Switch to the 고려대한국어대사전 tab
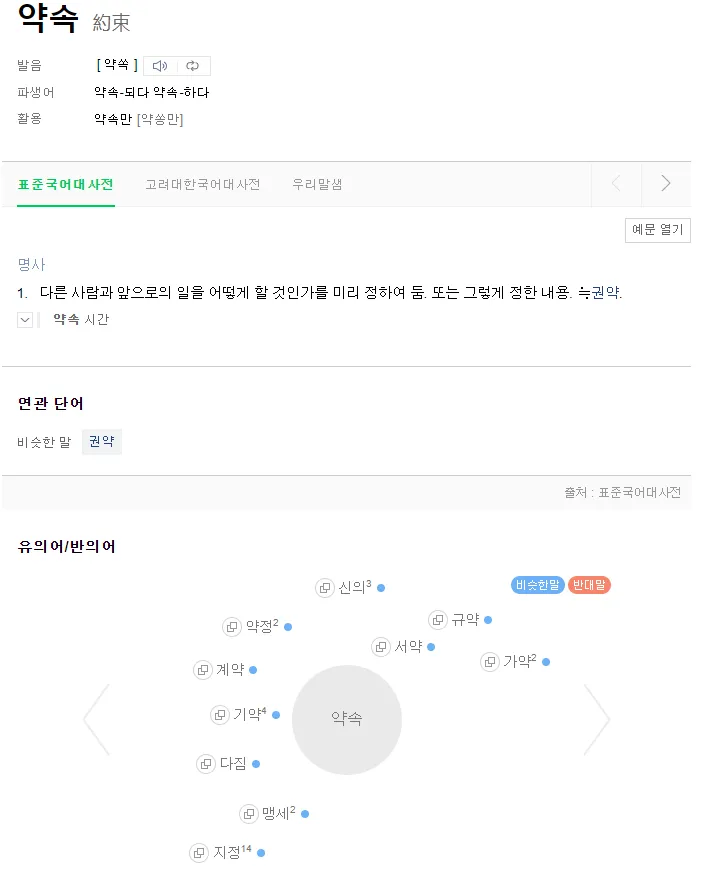707x877 pixels. (x=202, y=185)
